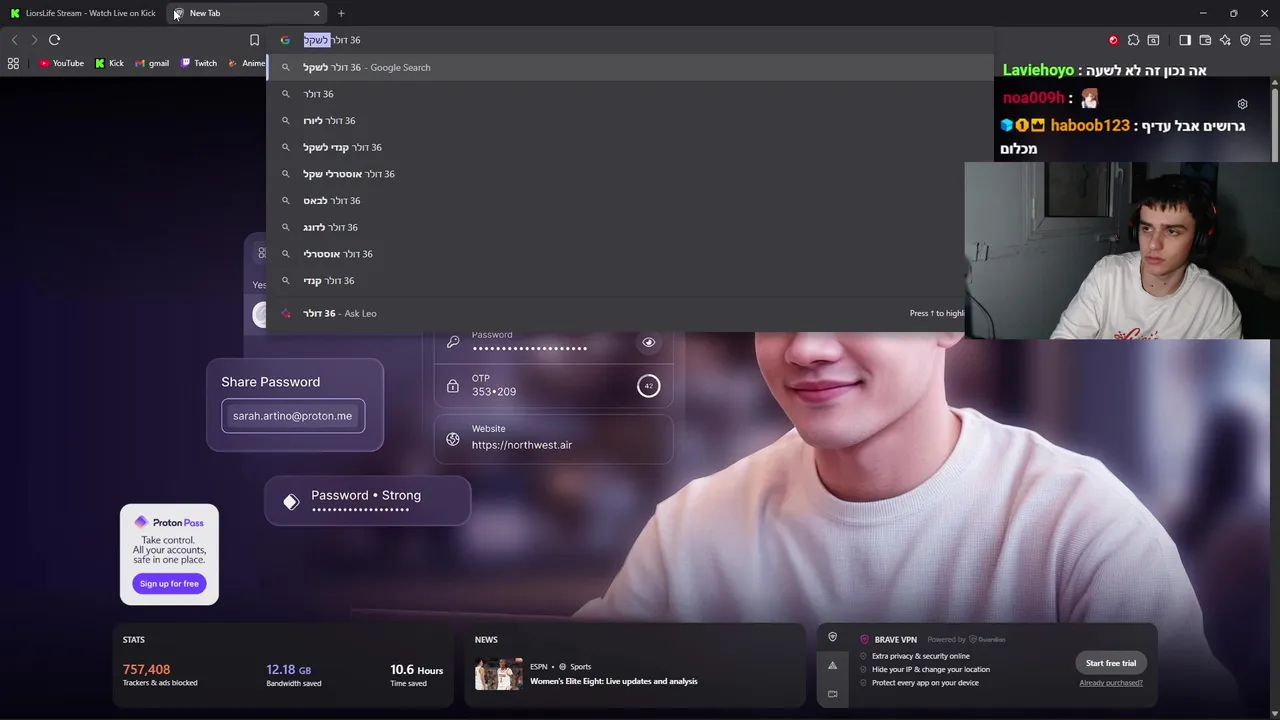Screen dimensions: 1280x720
Task: Open the Women's Elite Eight news headline
Action: coord(613,681)
